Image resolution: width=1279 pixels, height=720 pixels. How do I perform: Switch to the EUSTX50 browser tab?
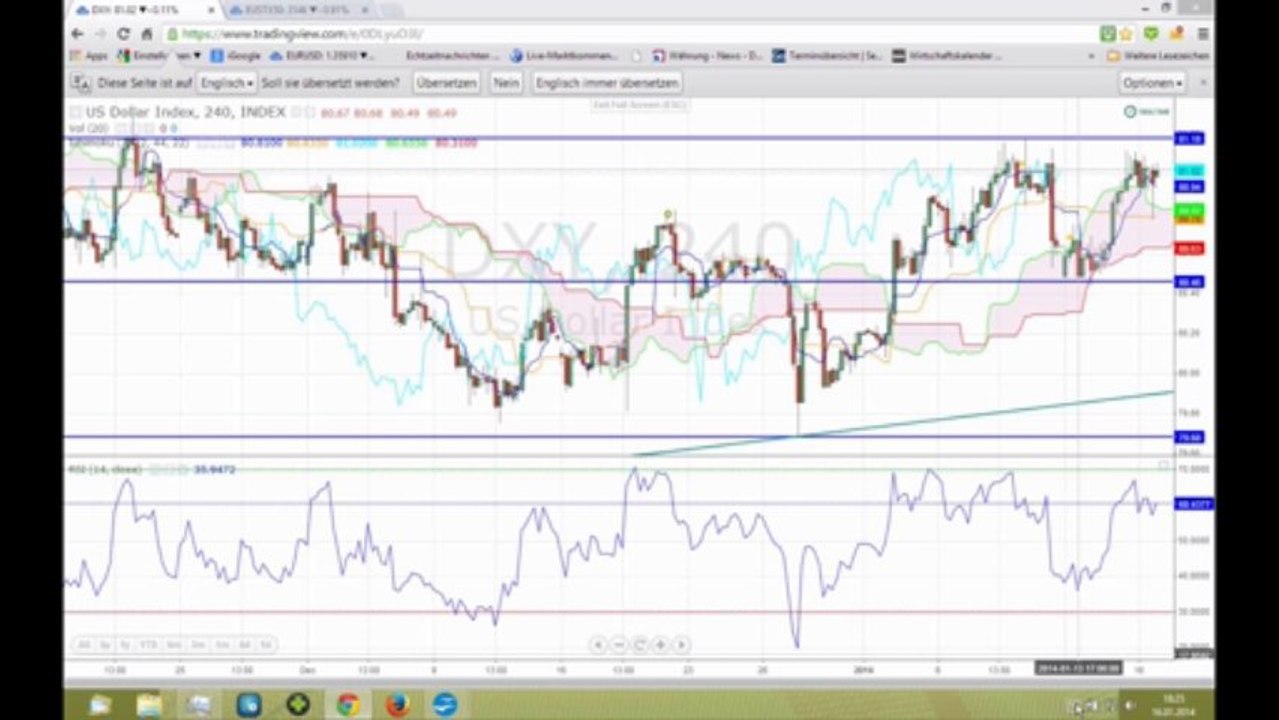(x=300, y=10)
